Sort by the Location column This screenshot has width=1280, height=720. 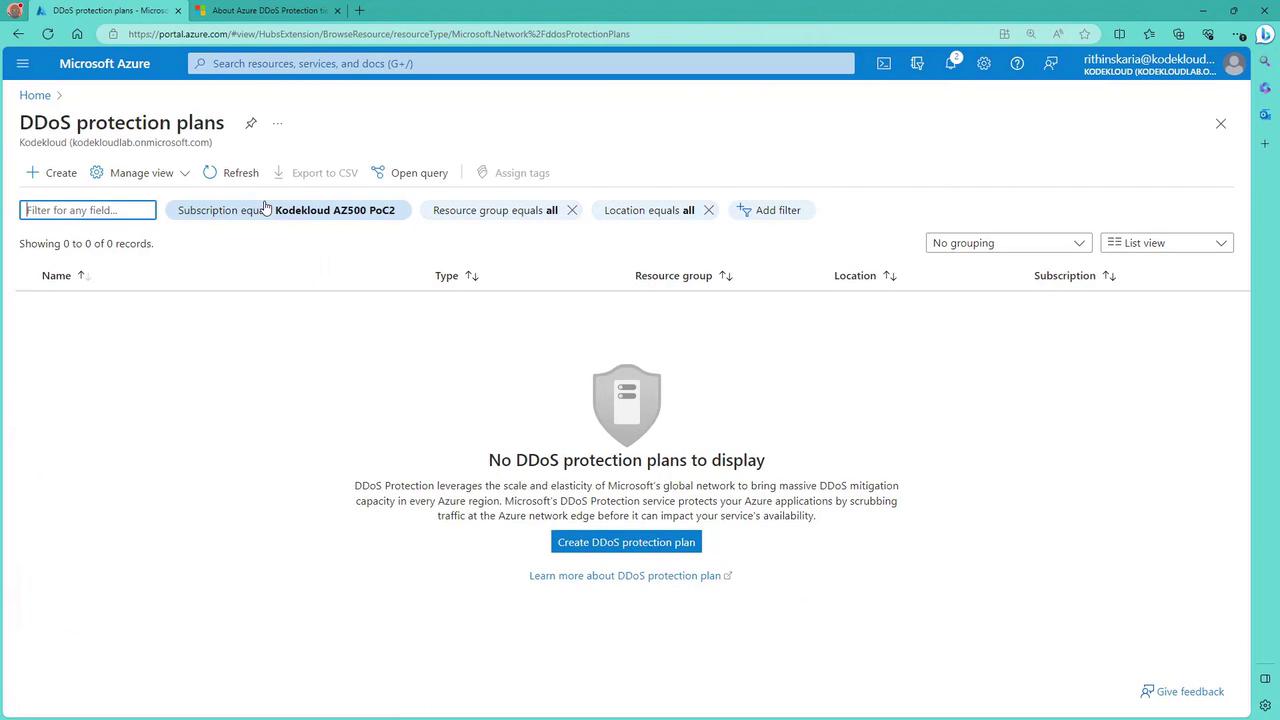point(865,276)
